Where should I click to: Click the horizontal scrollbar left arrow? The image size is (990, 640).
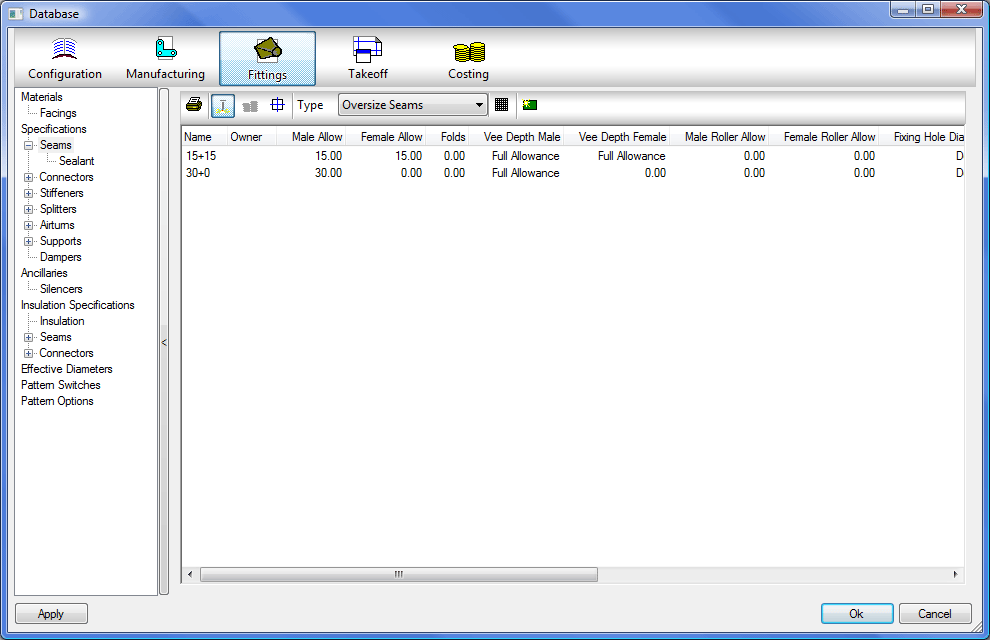click(x=190, y=574)
